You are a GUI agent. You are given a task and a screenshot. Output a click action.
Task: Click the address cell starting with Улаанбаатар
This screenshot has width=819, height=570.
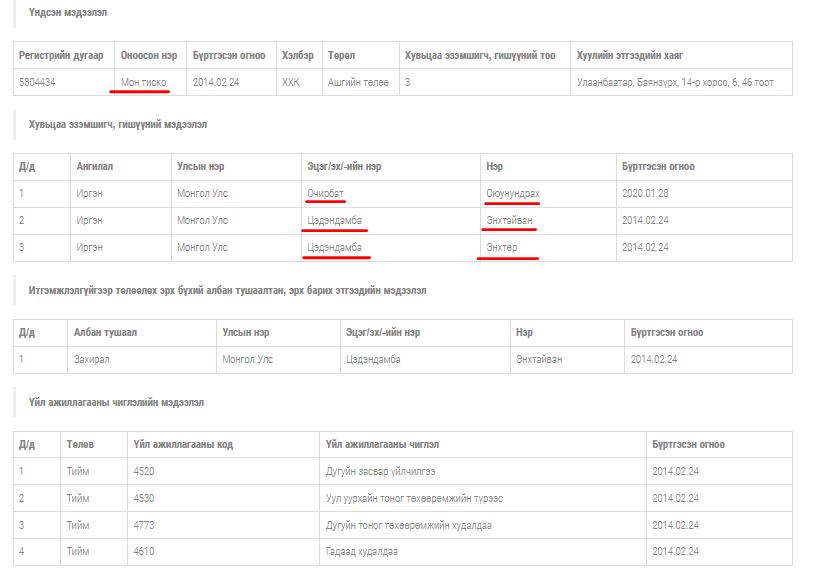674,82
